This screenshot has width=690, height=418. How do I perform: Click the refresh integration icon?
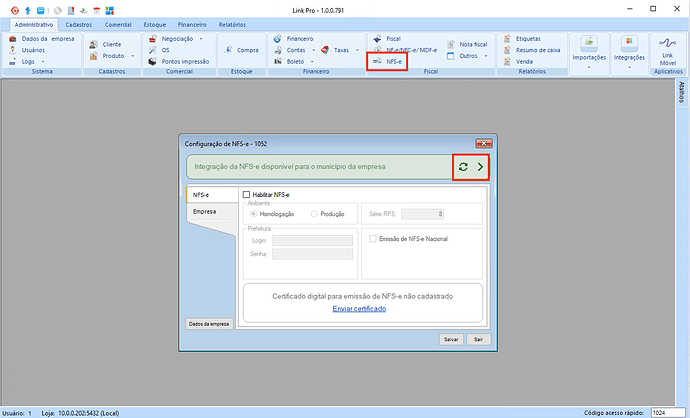pyautogui.click(x=463, y=167)
